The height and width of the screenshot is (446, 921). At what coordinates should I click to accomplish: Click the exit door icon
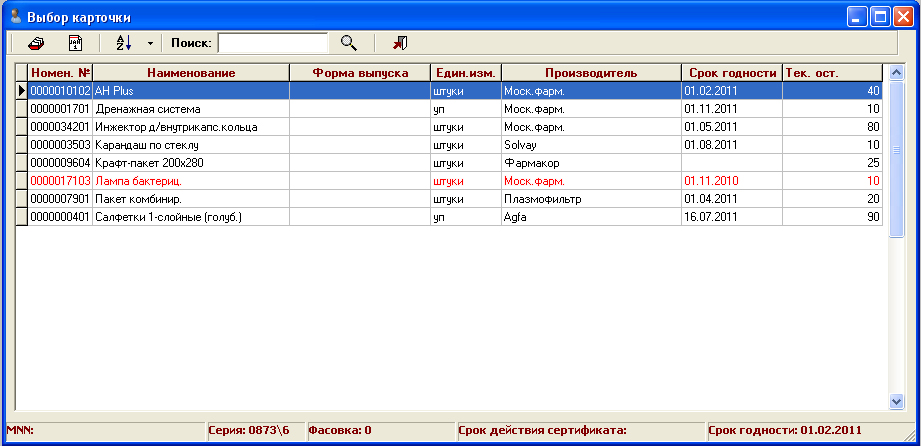[x=400, y=43]
